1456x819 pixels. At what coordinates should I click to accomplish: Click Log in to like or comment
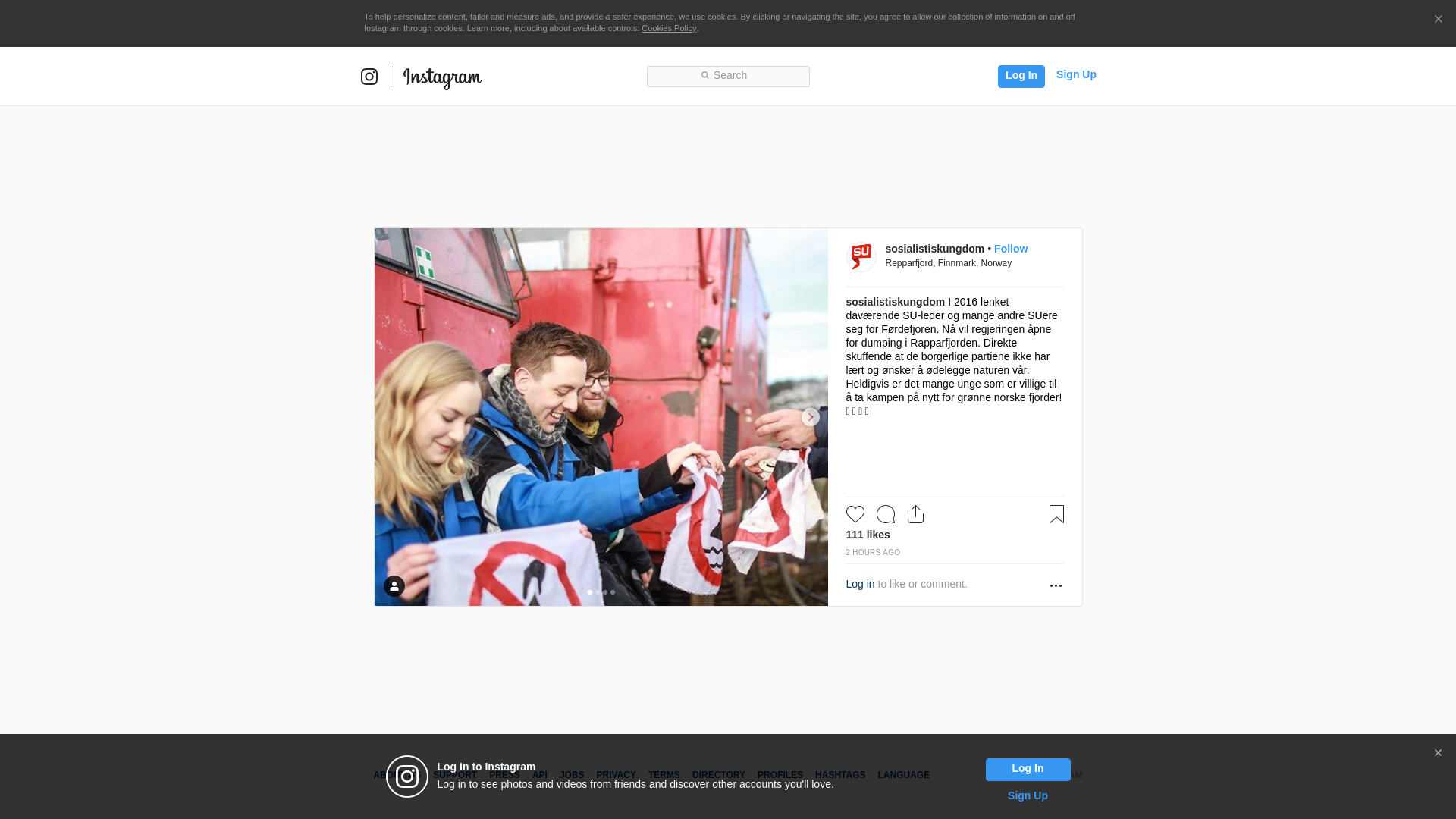(860, 584)
